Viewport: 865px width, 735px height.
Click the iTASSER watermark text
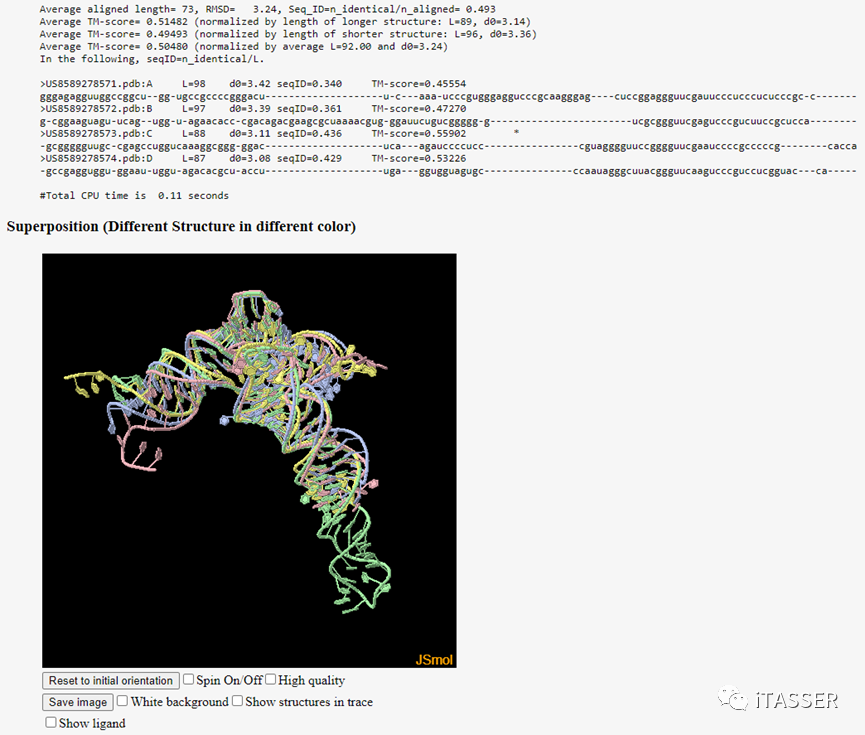coord(797,700)
